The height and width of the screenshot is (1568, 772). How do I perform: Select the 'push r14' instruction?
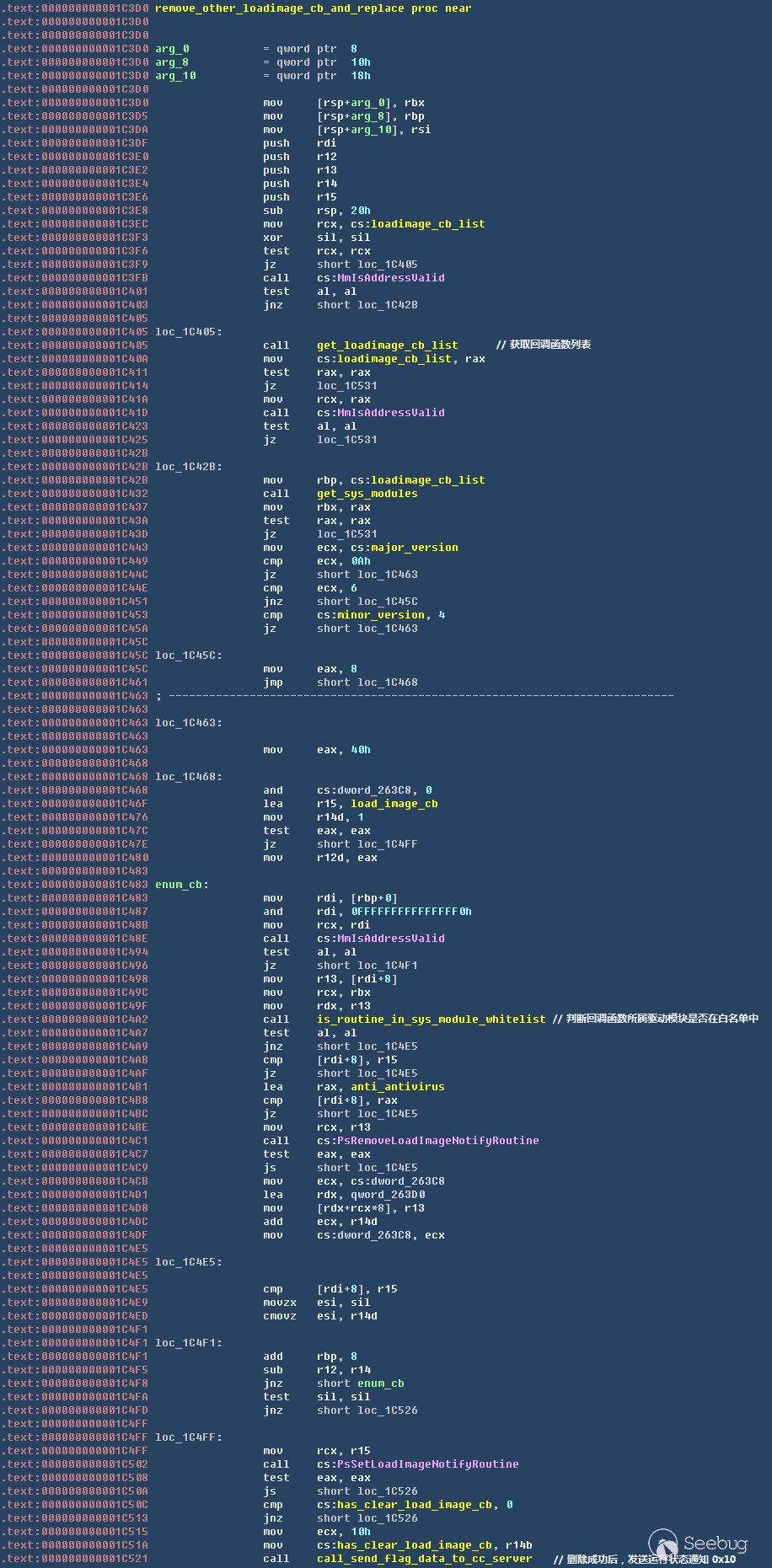coord(300,184)
